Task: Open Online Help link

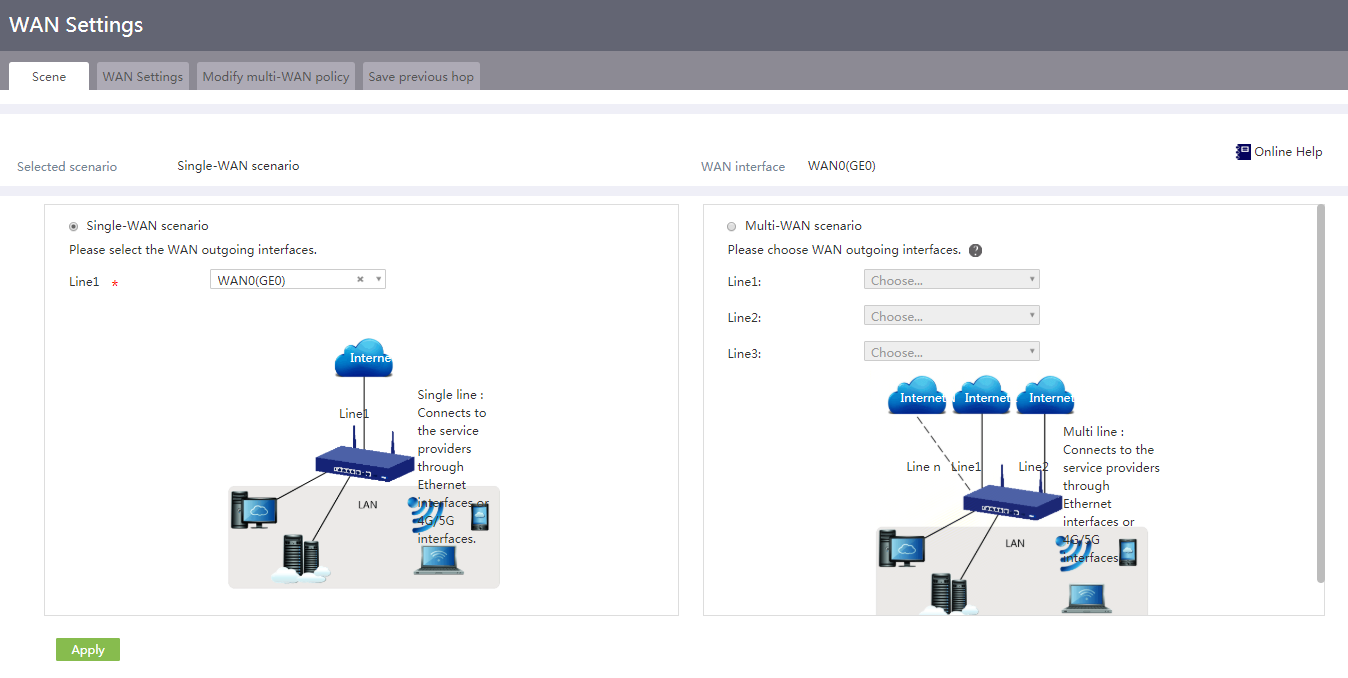Action: point(1288,152)
